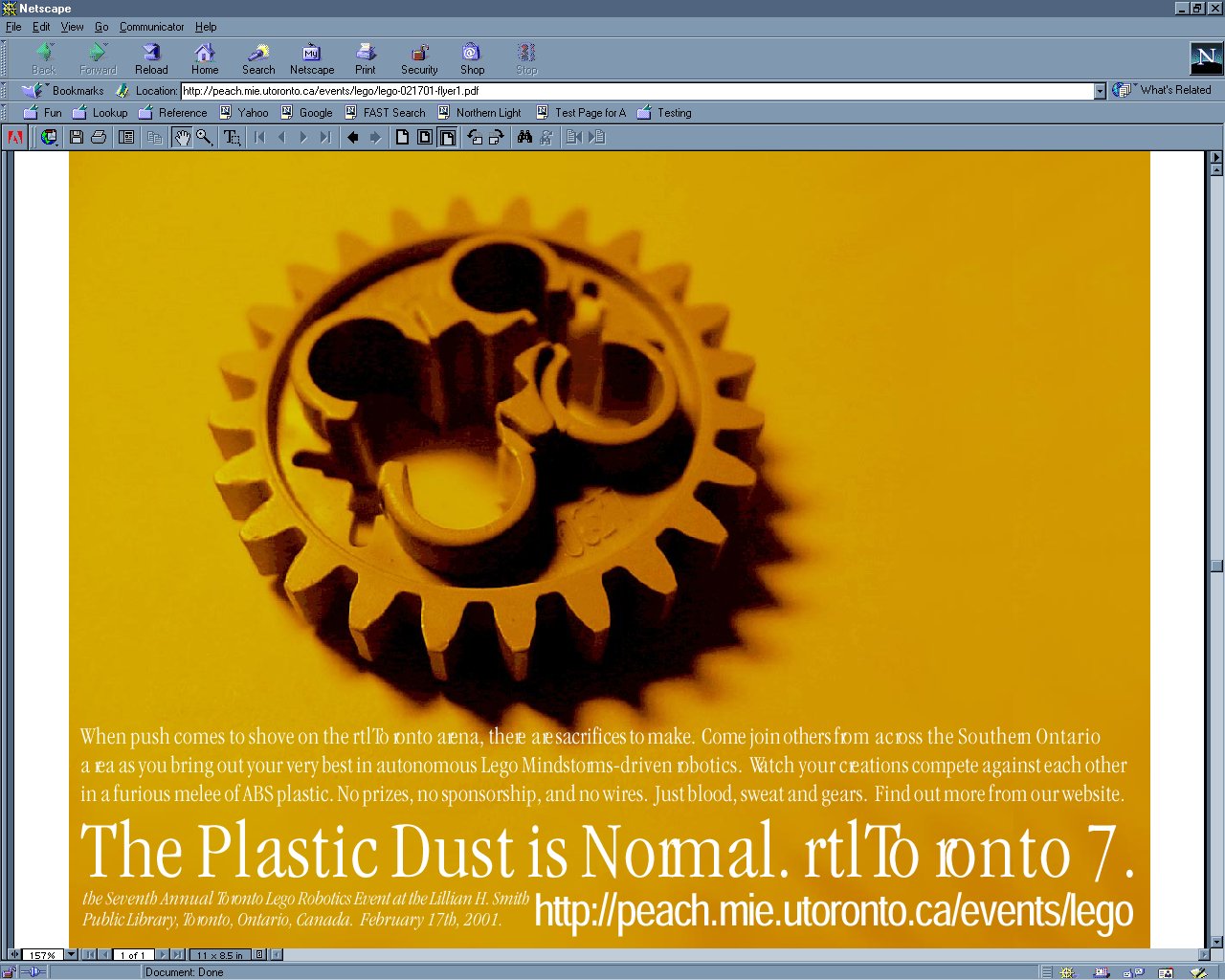Screen dimensions: 1225x980
Task: Show the navigation pane in Acrobat
Action: pyautogui.click(x=125, y=137)
